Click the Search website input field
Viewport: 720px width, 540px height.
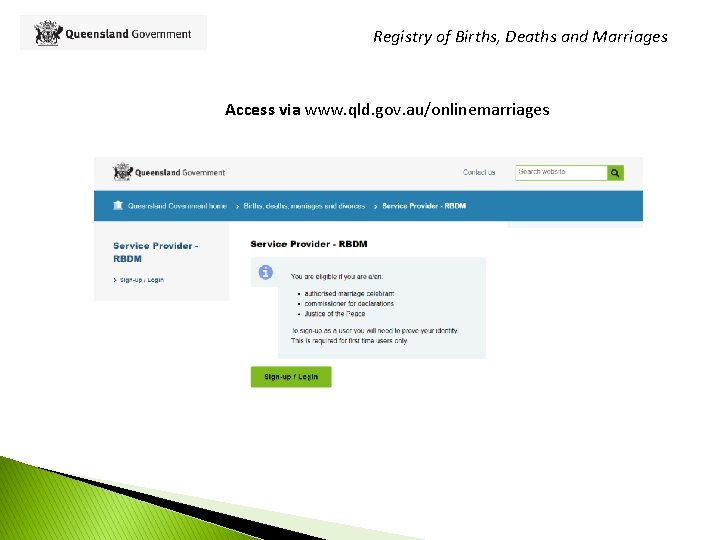561,173
